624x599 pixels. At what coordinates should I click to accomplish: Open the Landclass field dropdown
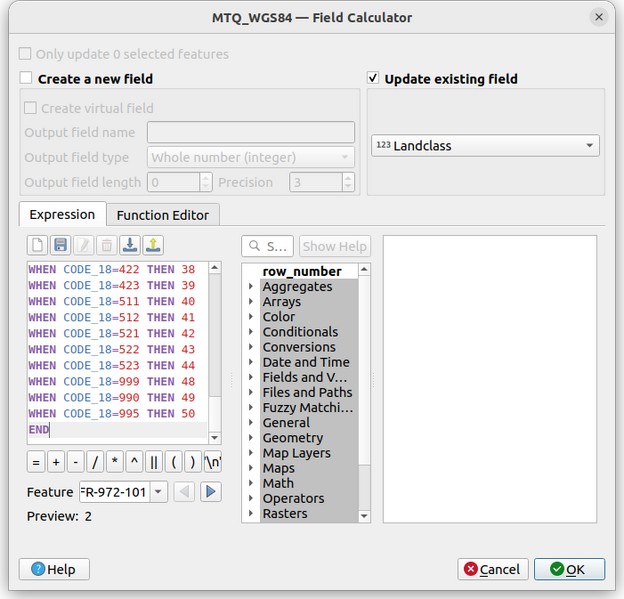point(485,146)
